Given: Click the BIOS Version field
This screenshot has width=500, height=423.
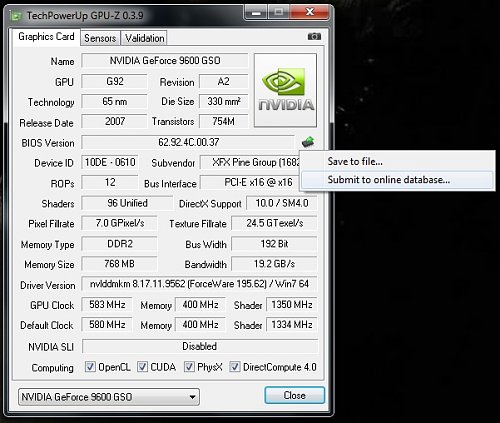Looking at the screenshot, I should (188, 142).
